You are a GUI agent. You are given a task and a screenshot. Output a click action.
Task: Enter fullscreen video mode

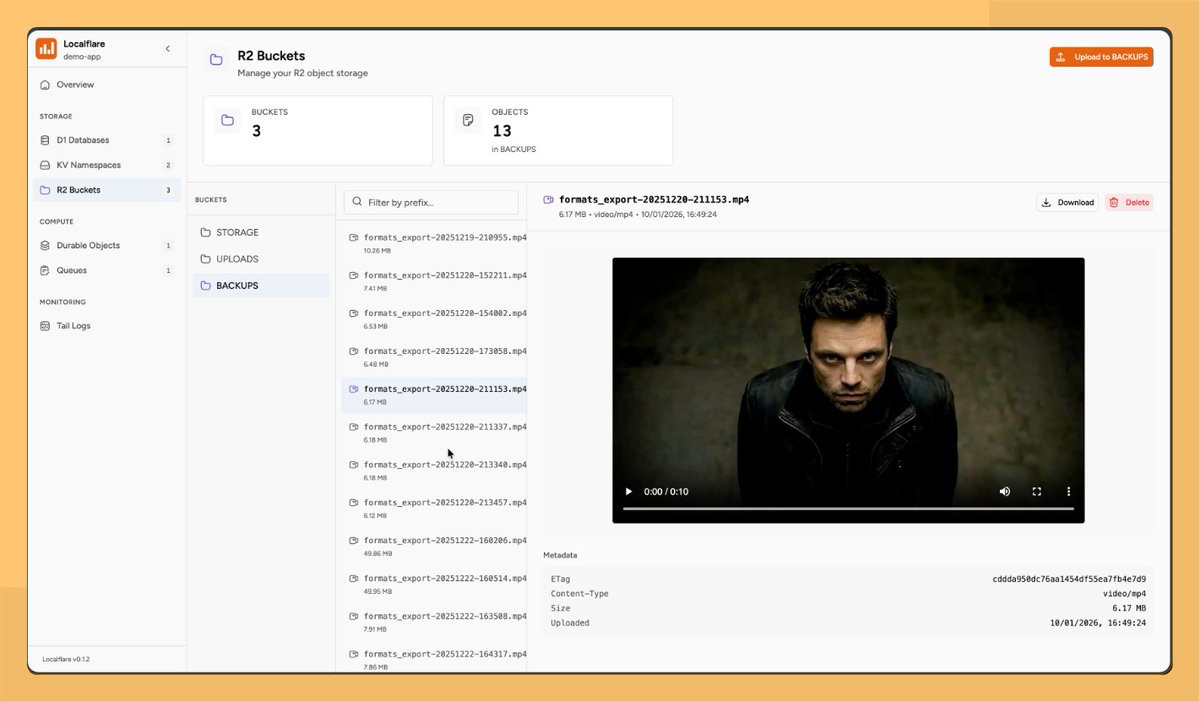click(1037, 492)
